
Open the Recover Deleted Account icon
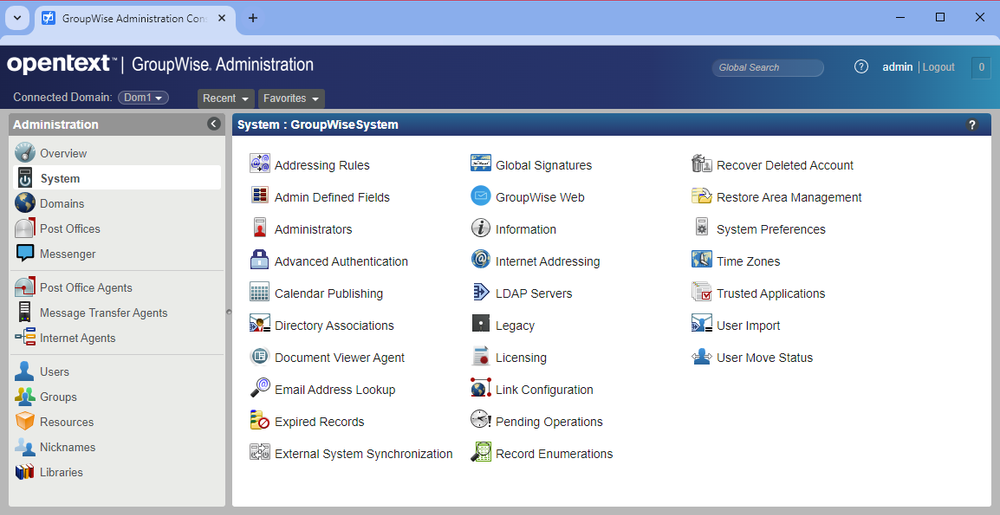point(702,164)
